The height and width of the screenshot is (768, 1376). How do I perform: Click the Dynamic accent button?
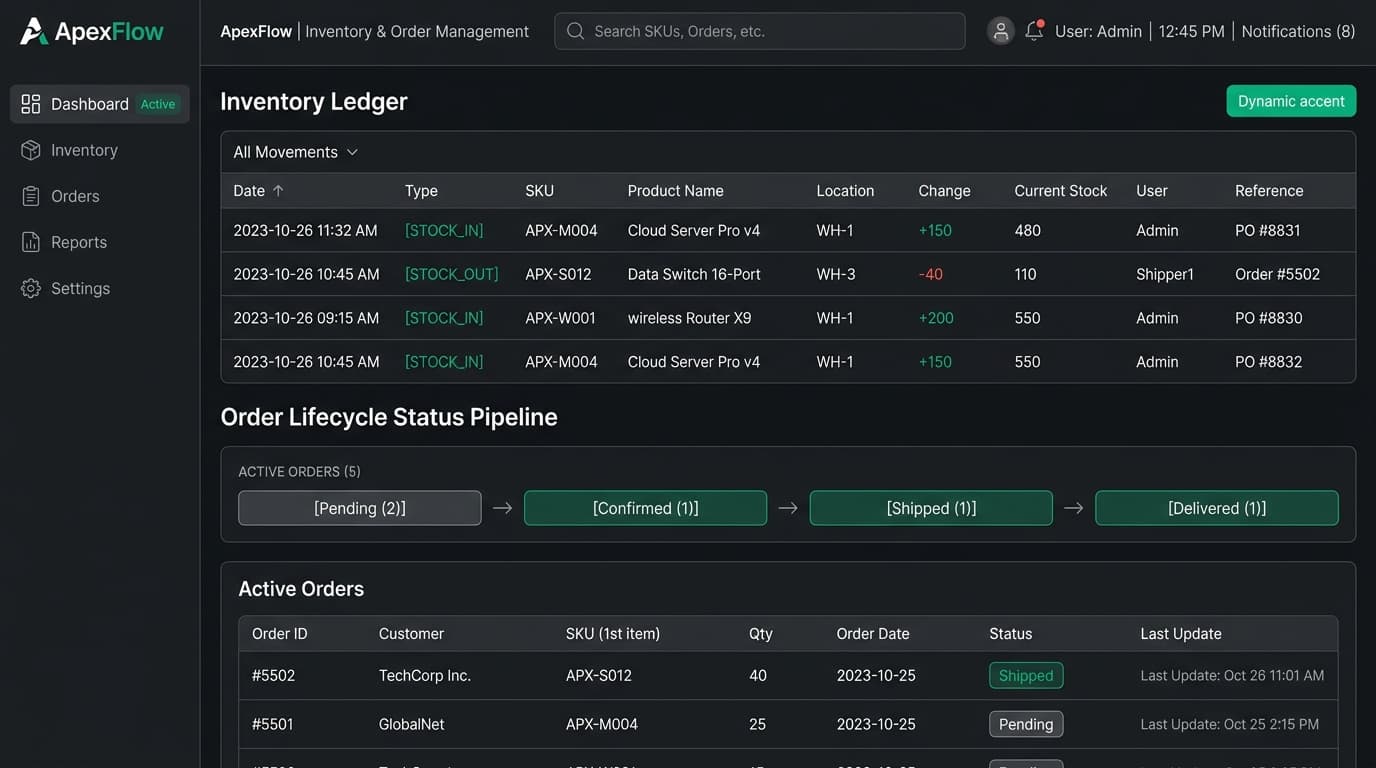click(x=1291, y=101)
